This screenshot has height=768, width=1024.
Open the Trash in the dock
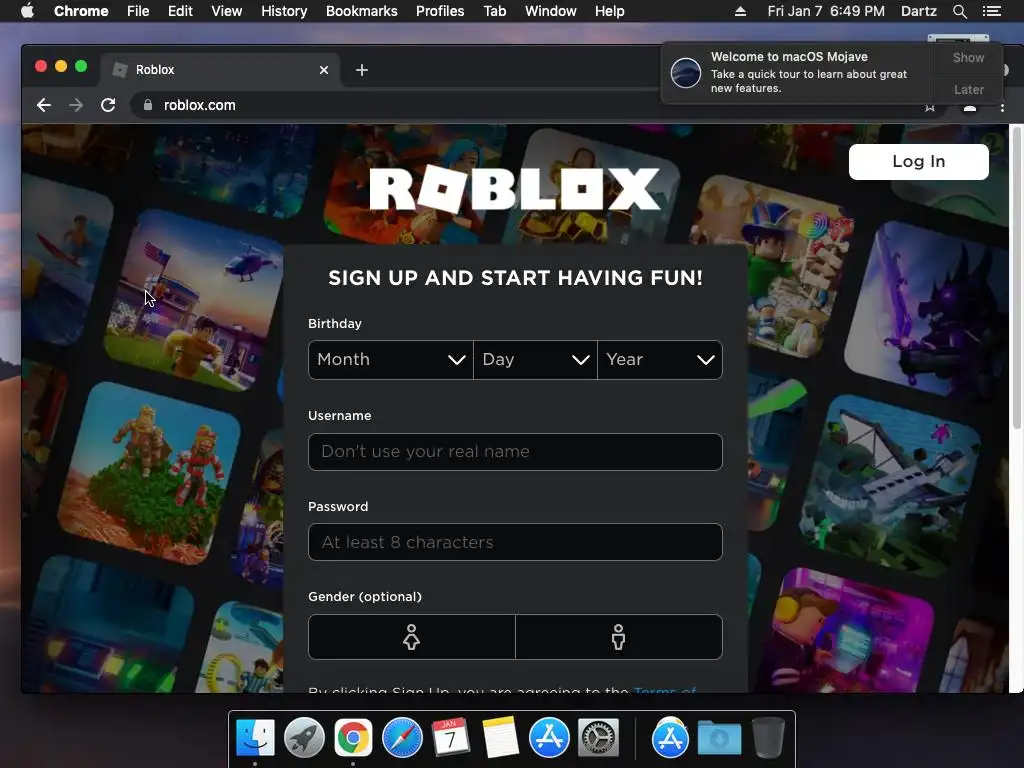point(768,738)
